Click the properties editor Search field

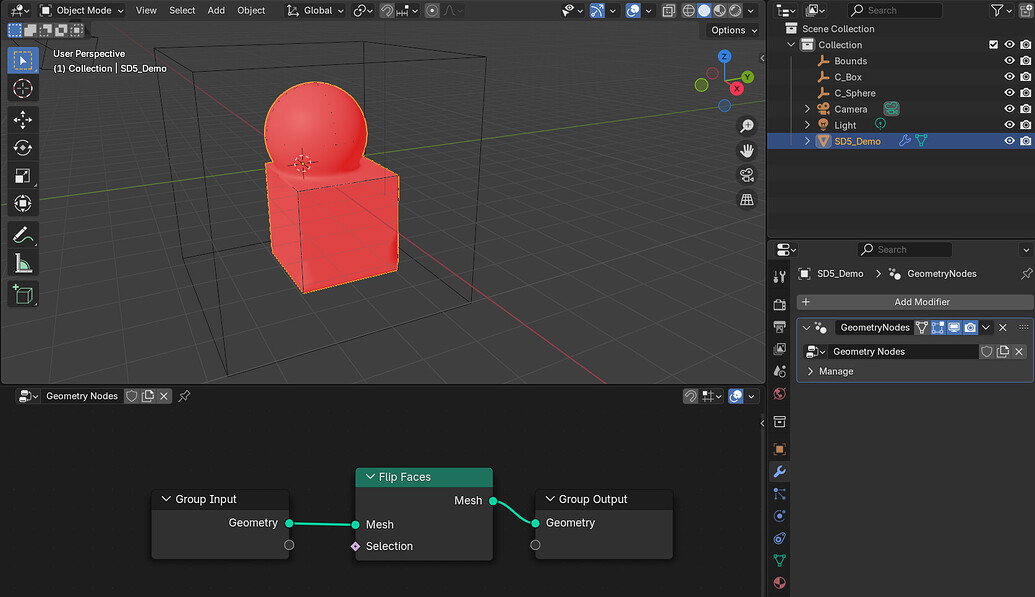pyautogui.click(x=904, y=250)
